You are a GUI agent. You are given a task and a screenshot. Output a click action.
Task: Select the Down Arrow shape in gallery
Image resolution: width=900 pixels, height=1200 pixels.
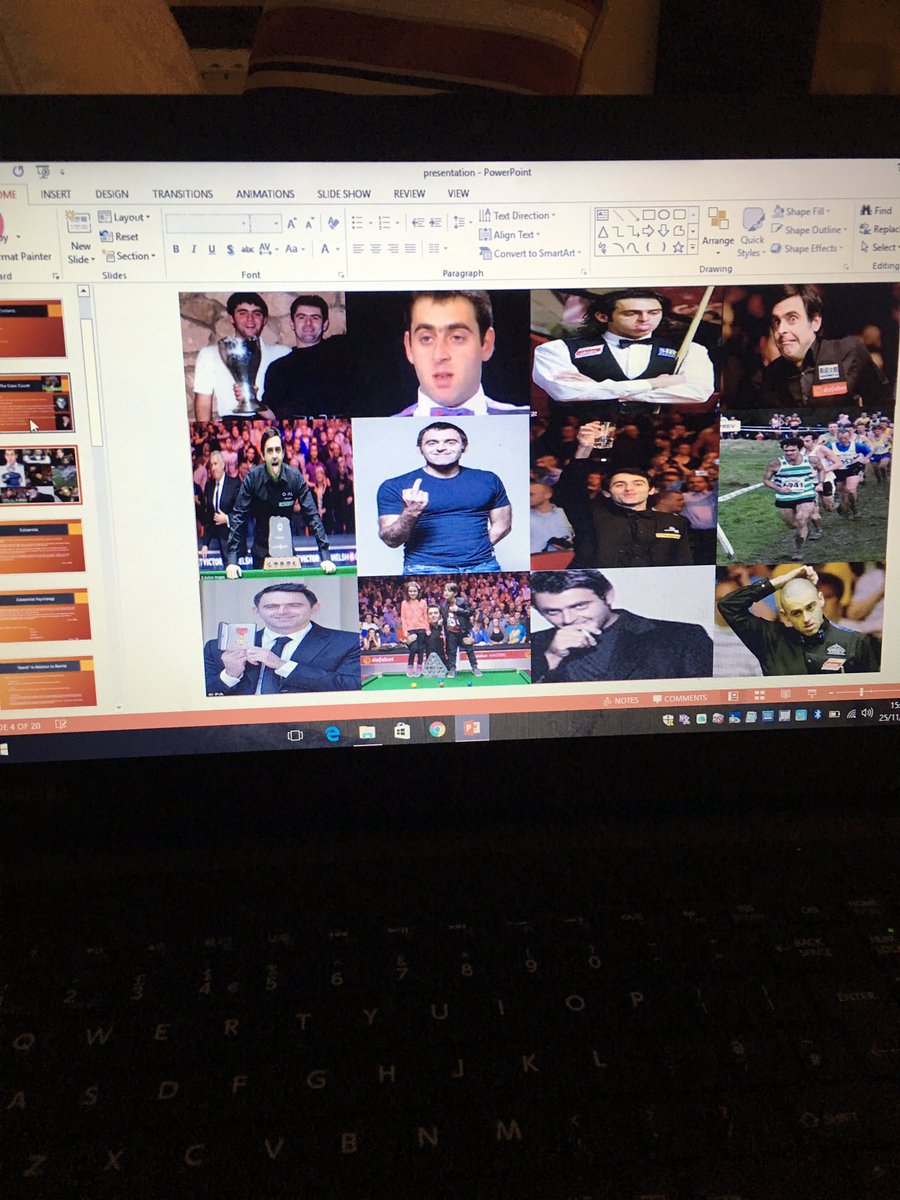pyautogui.click(x=663, y=231)
